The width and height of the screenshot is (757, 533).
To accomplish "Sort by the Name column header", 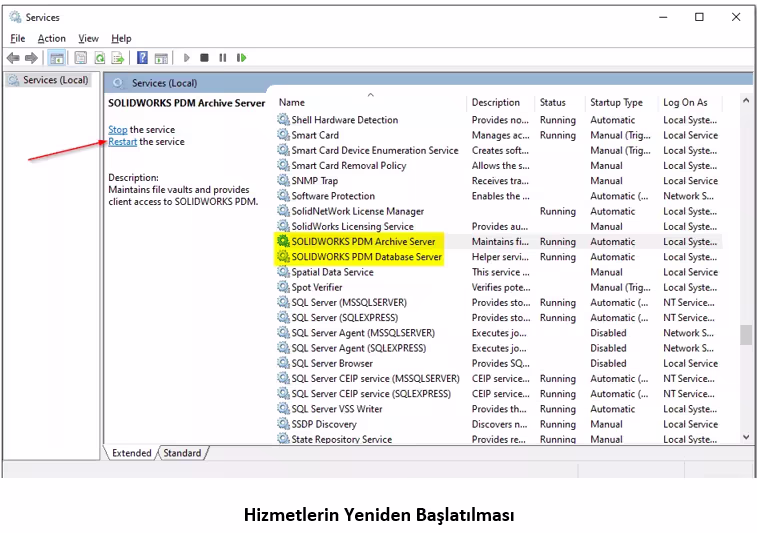I will point(371,102).
